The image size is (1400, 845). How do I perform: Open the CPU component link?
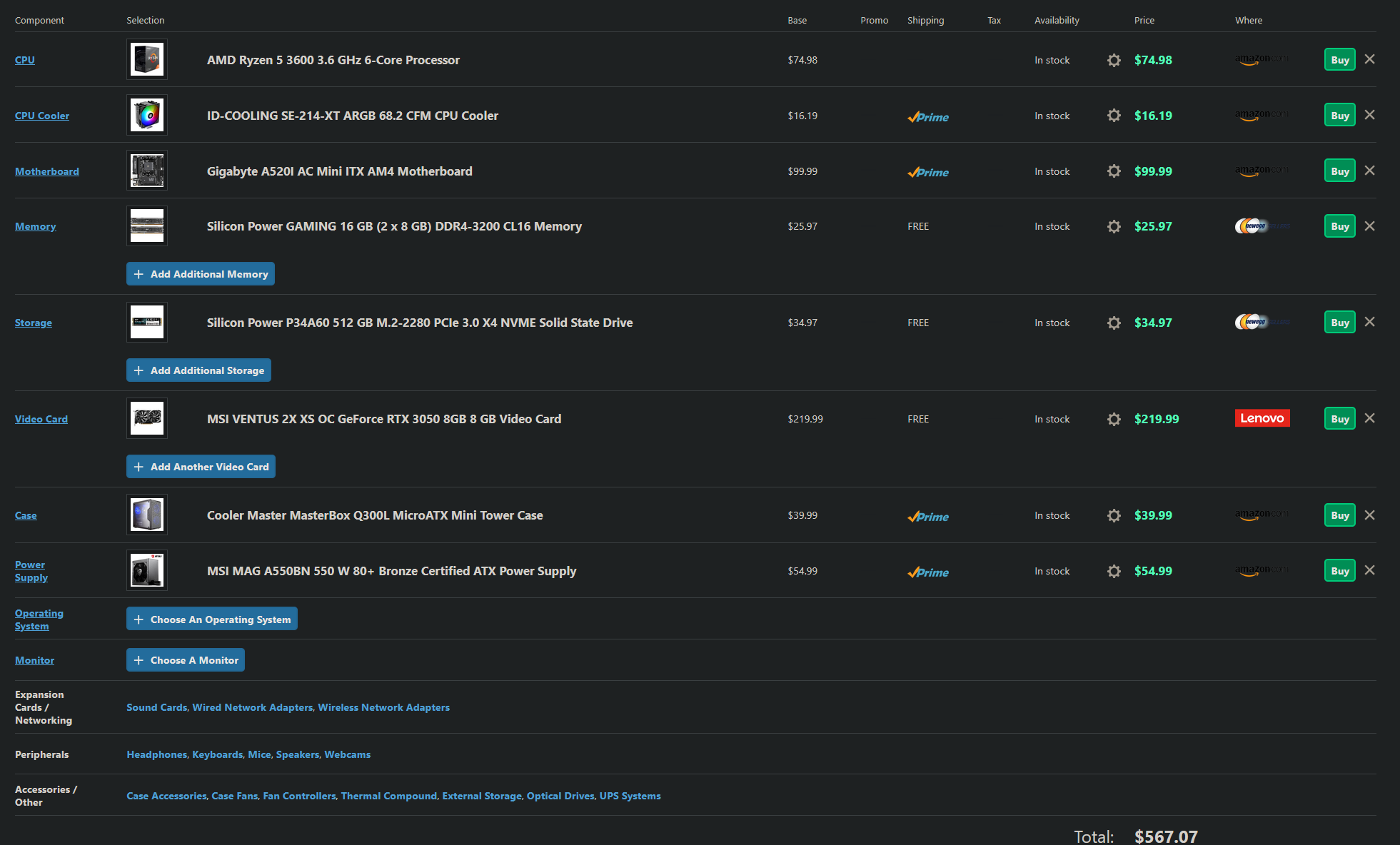(x=25, y=60)
